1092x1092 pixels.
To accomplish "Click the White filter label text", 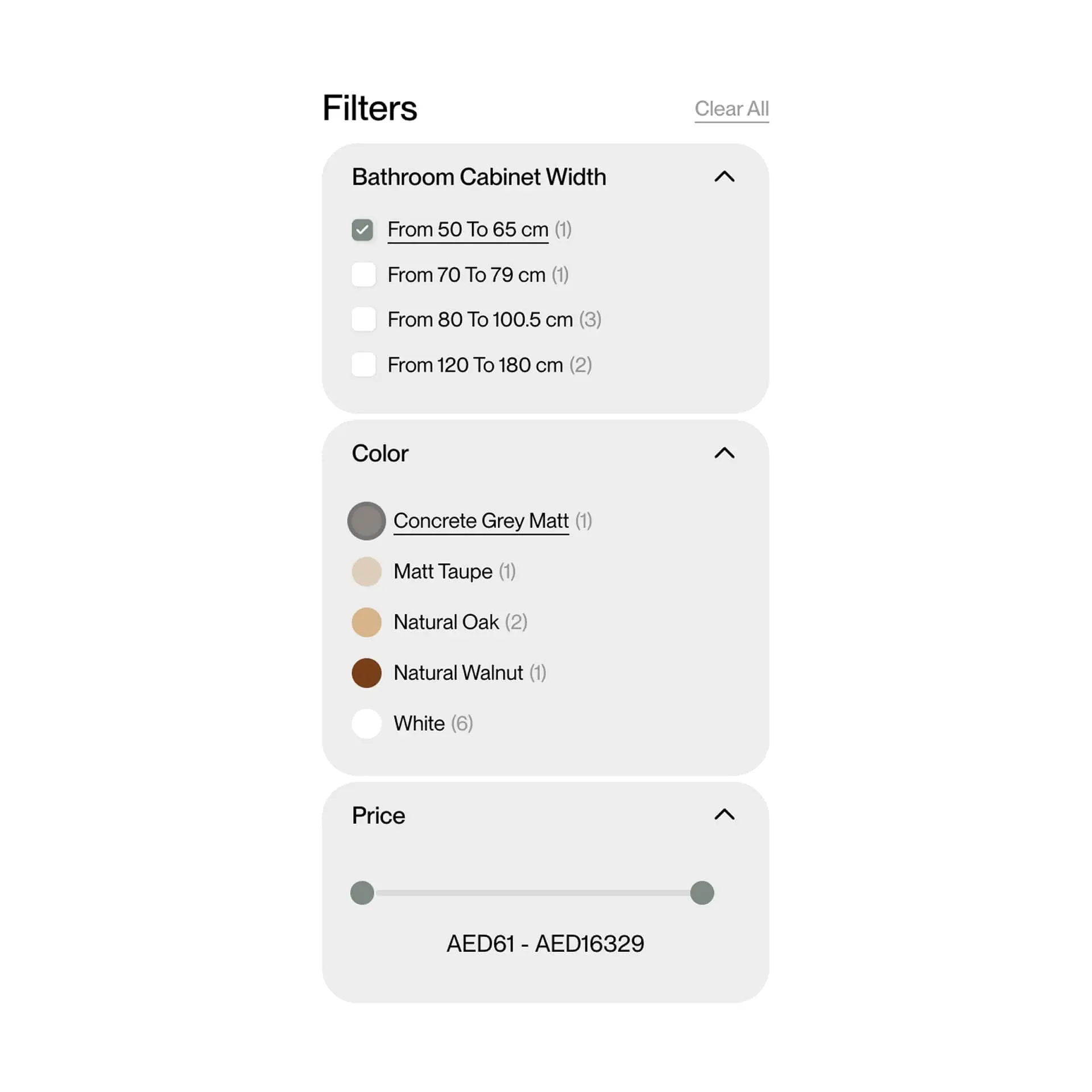I will pos(419,723).
